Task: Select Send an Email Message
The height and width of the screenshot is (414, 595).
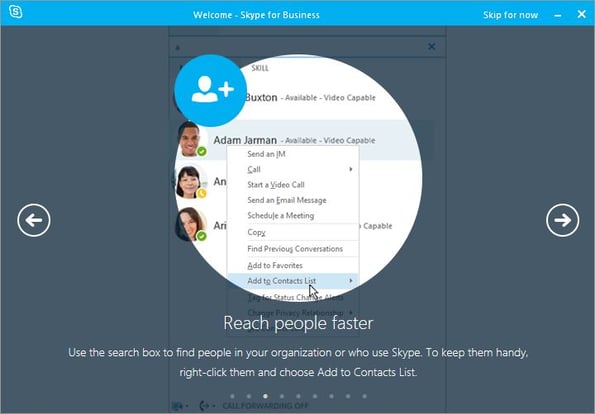Action: (293, 200)
